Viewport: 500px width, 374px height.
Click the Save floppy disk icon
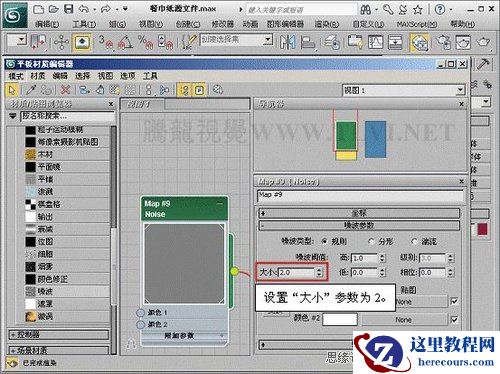click(69, 9)
